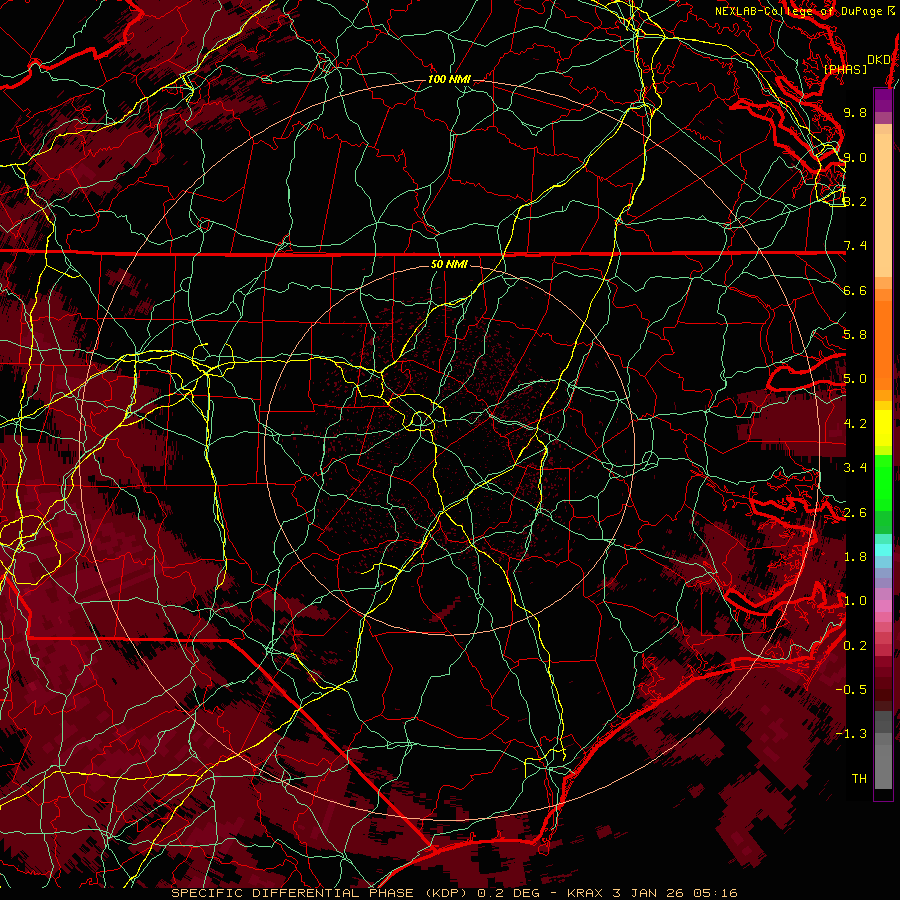900x900 pixels.
Task: Click the 100 NMI range ring label
Action: [x=449, y=79]
